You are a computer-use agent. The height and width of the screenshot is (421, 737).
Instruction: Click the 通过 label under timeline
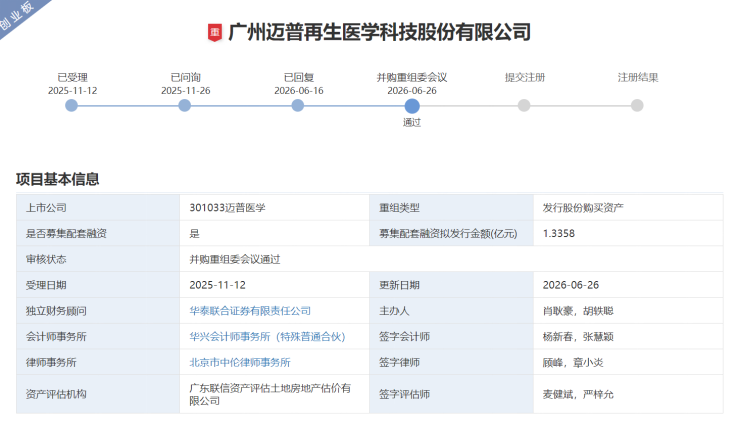(412, 123)
